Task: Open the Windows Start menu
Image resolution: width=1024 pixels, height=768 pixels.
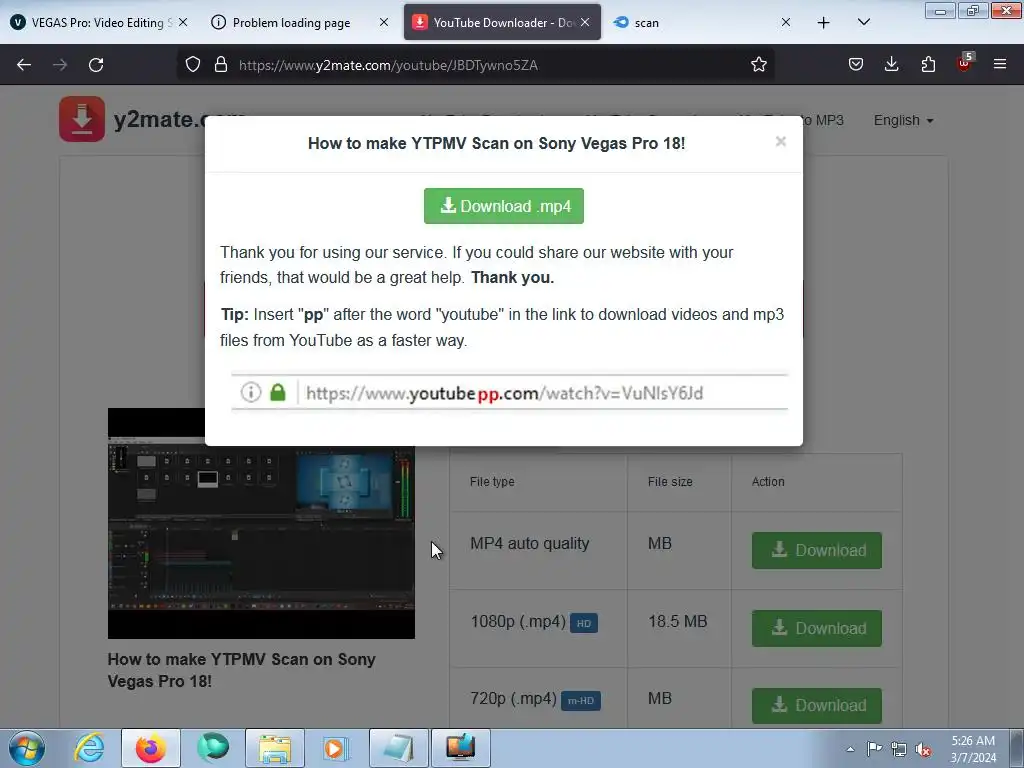Action: 26,748
